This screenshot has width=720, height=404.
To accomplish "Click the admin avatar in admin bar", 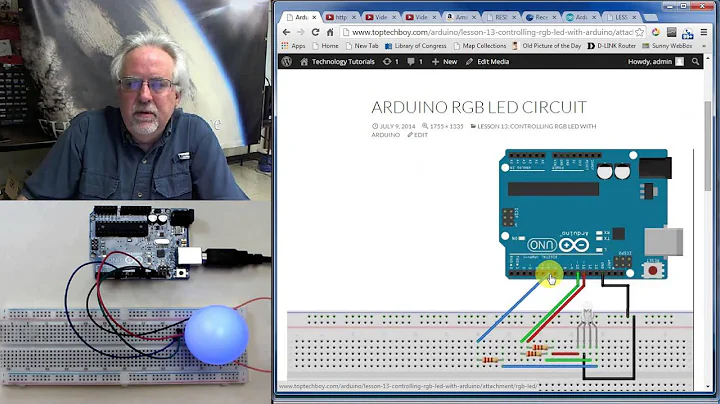I will click(x=680, y=62).
